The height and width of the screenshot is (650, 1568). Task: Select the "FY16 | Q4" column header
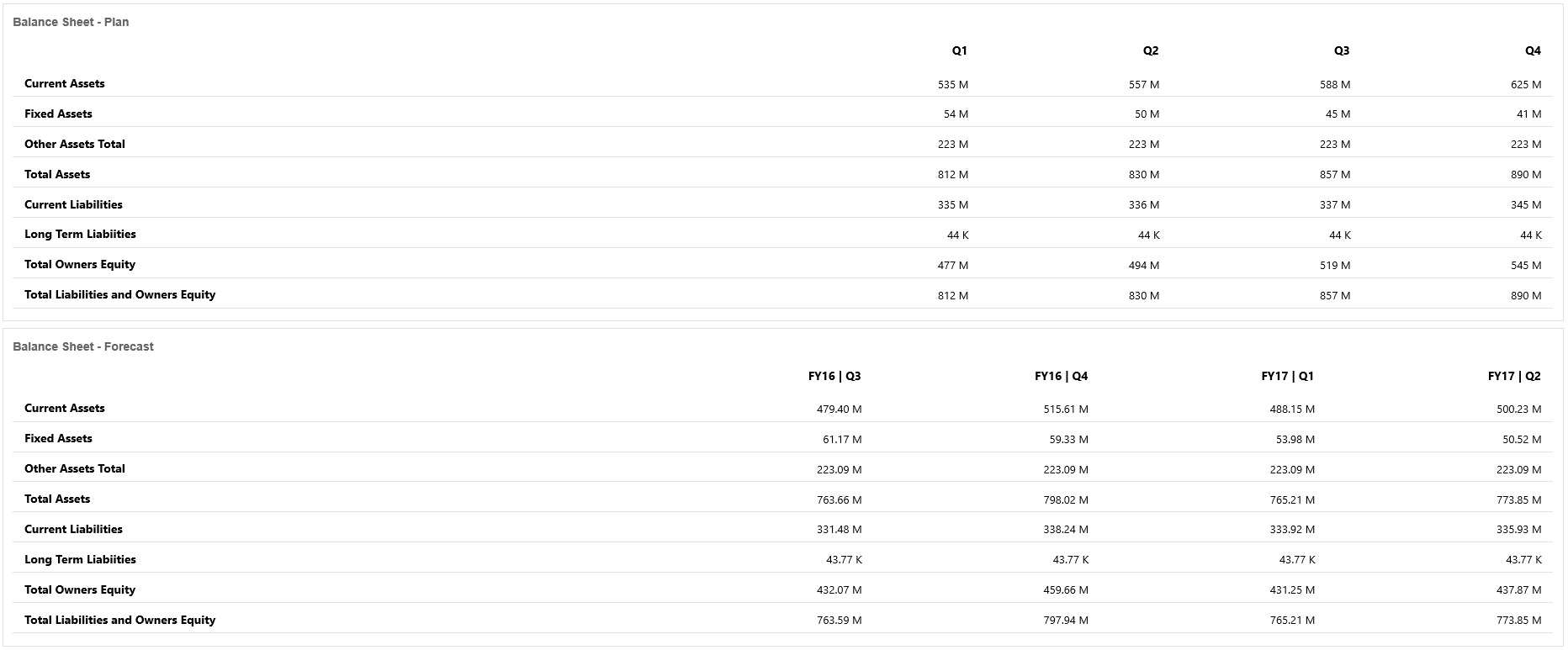click(1061, 376)
